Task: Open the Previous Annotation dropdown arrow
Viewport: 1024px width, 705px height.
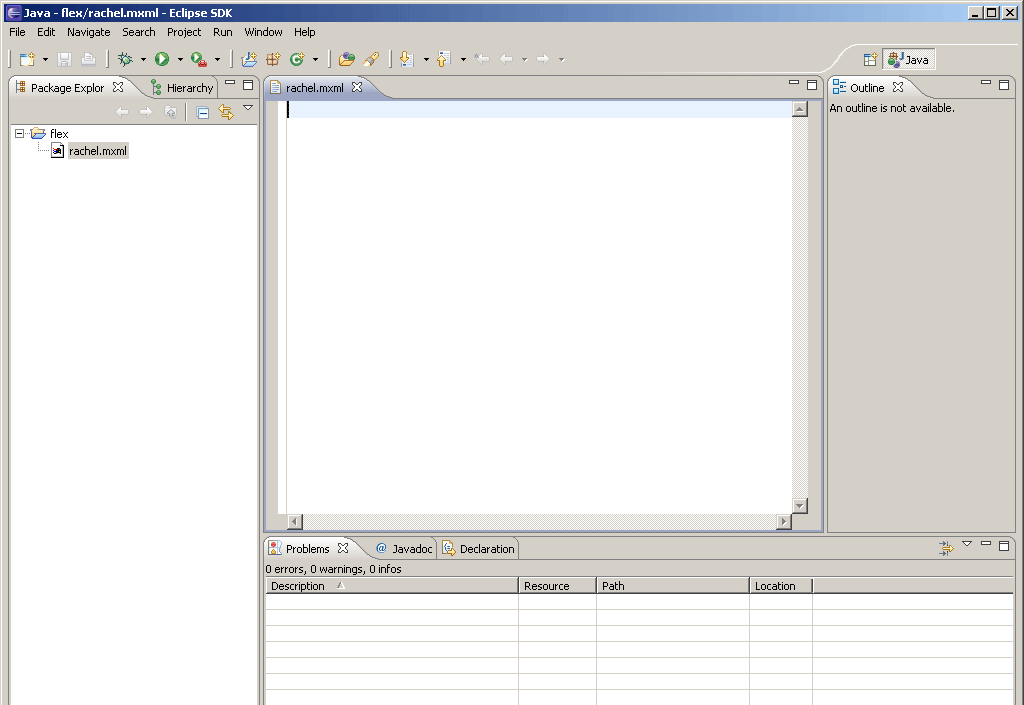Action: click(463, 59)
